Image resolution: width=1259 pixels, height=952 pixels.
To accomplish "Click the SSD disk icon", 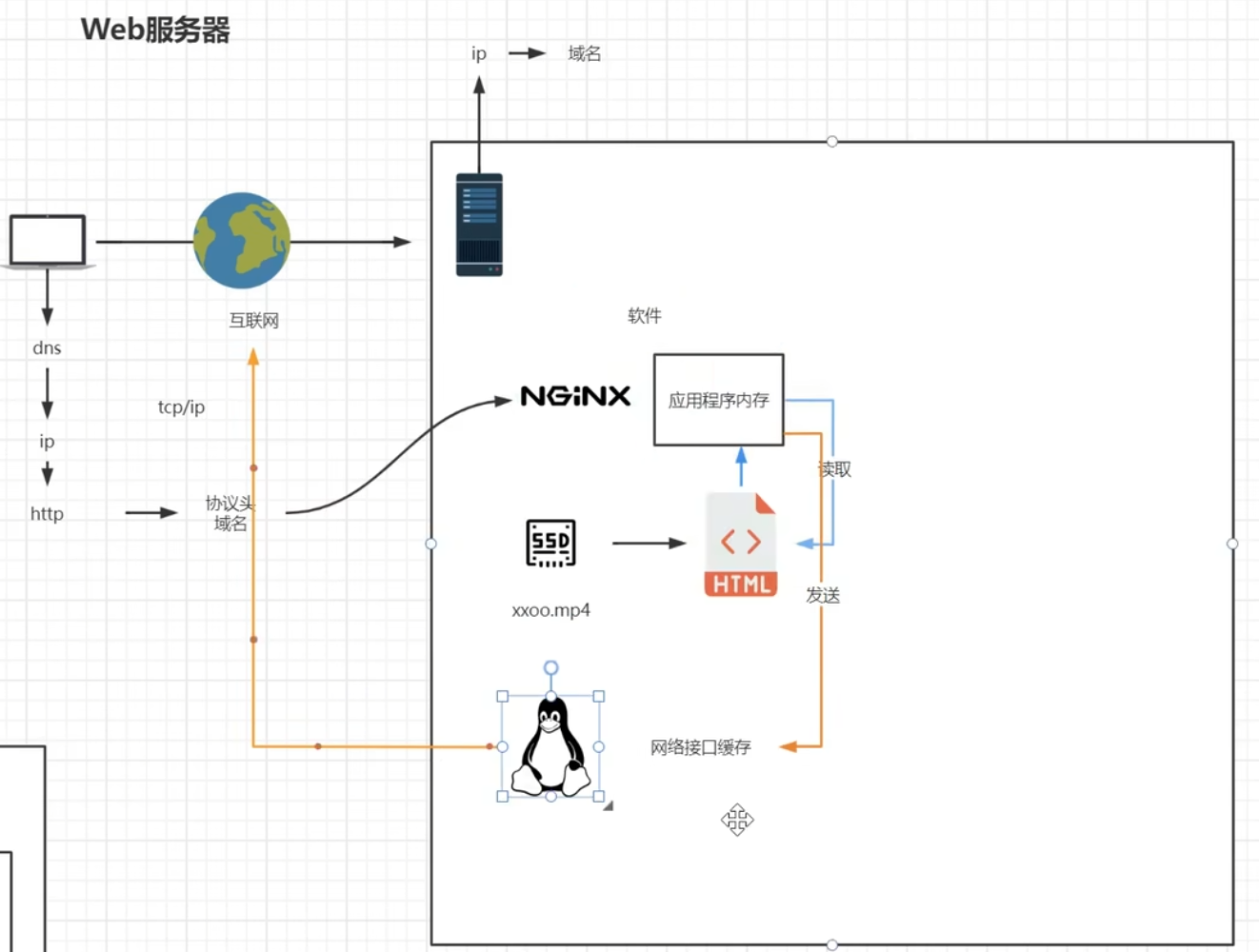I will point(550,544).
